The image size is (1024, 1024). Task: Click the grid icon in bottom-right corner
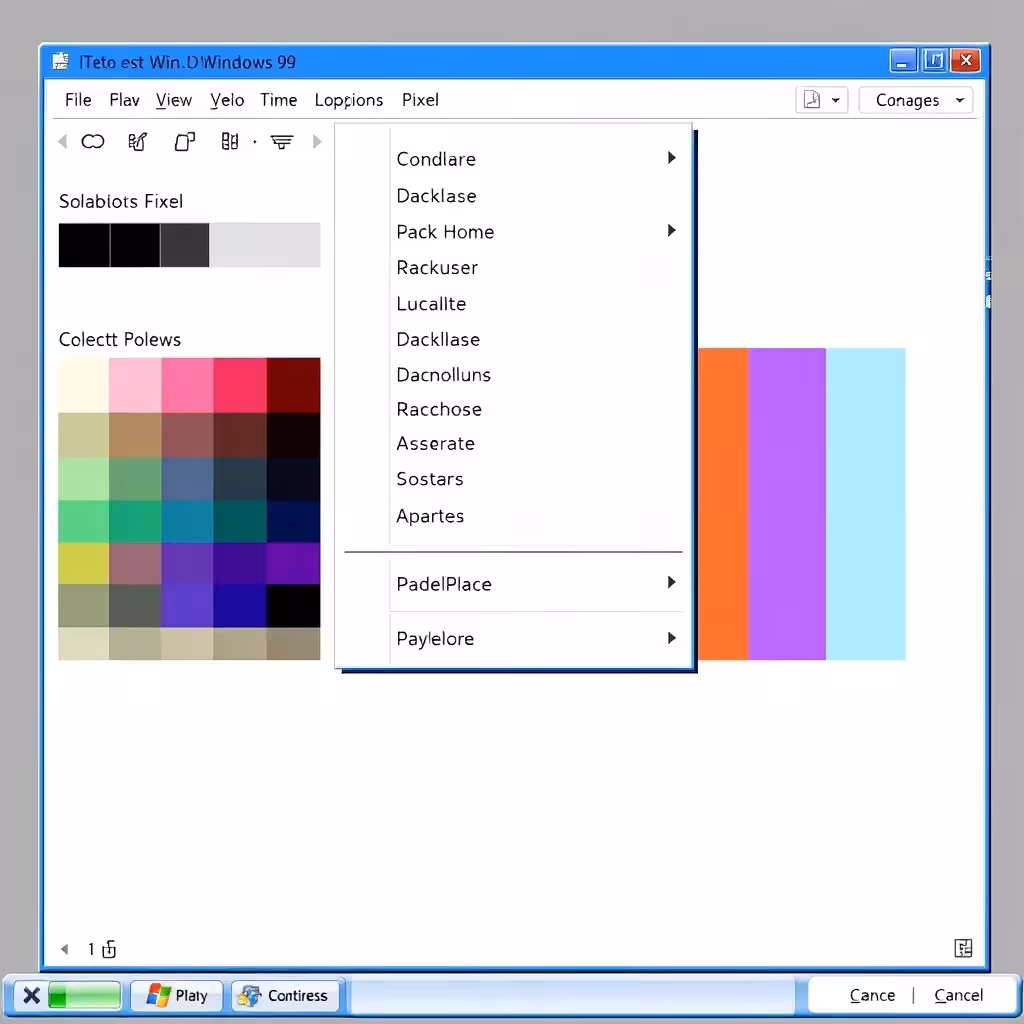point(963,948)
